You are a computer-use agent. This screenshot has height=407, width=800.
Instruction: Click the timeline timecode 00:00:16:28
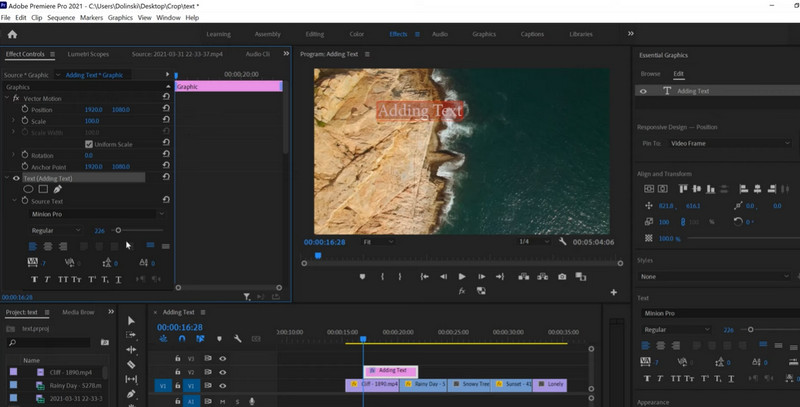click(x=180, y=327)
